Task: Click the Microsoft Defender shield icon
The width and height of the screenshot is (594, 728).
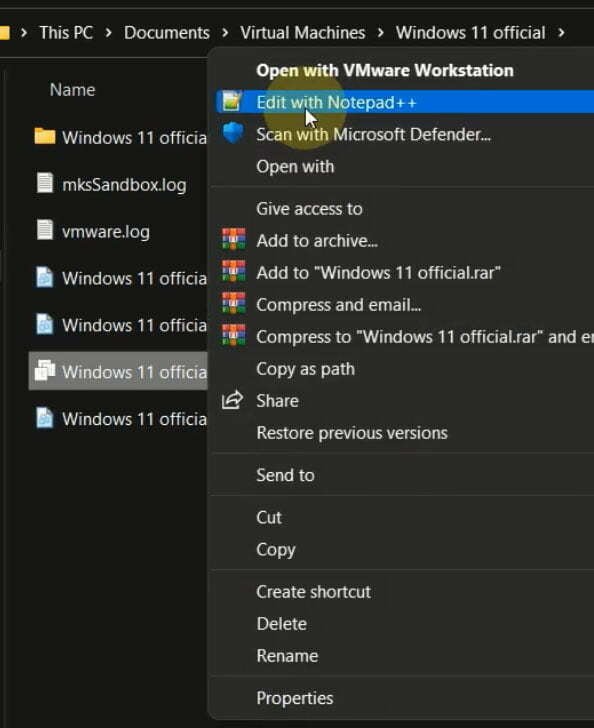Action: click(x=233, y=133)
